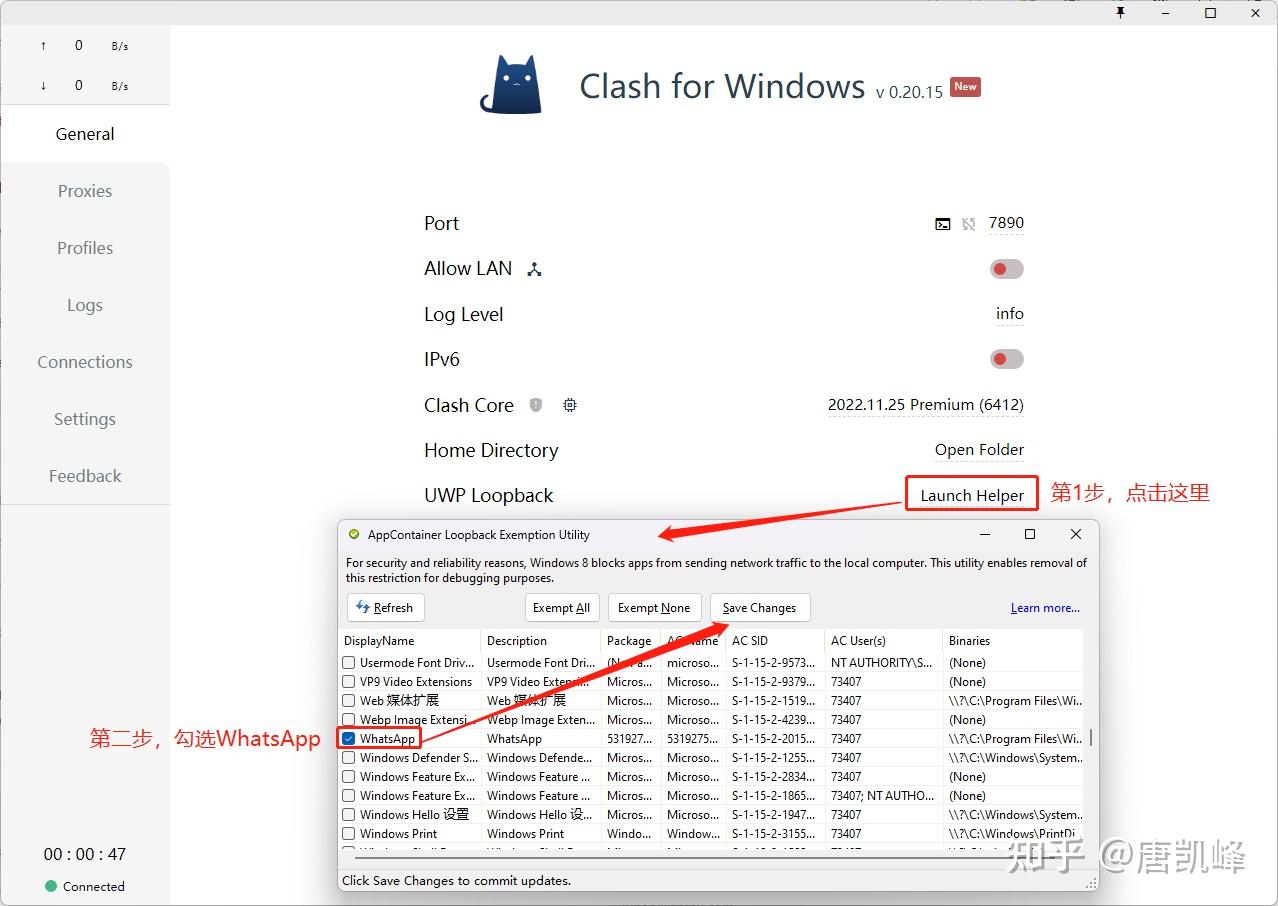Click Open Folder for Home Directory
The height and width of the screenshot is (906, 1278).
tap(979, 450)
